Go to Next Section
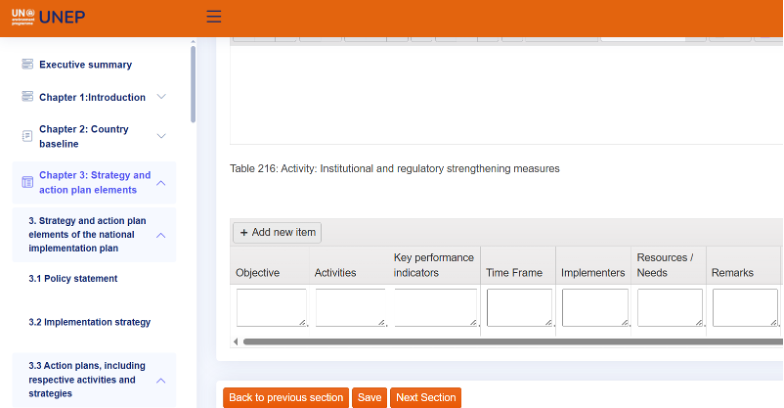The image size is (784, 408). 425,397
